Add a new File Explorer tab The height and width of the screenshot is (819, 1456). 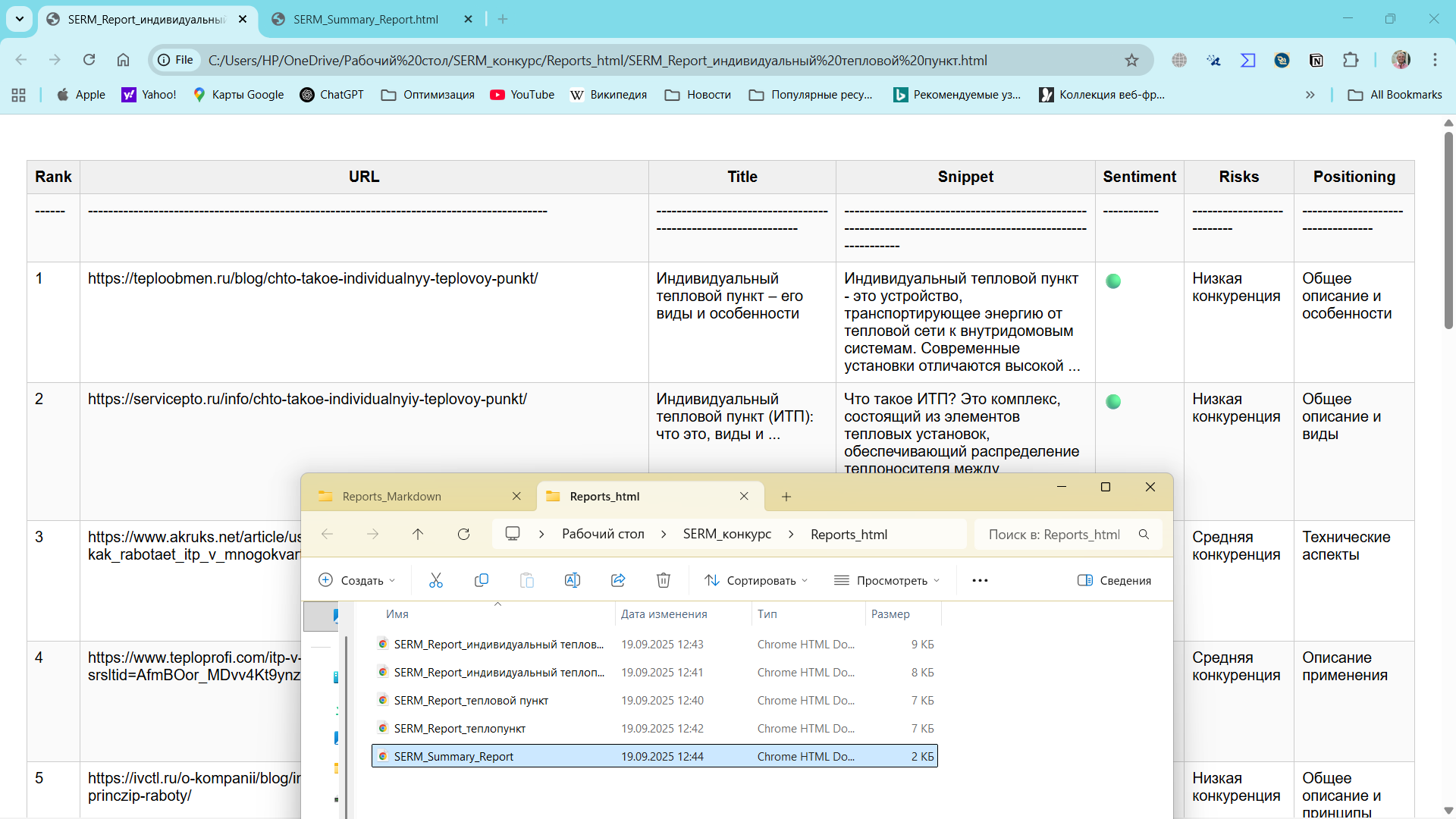[786, 497]
